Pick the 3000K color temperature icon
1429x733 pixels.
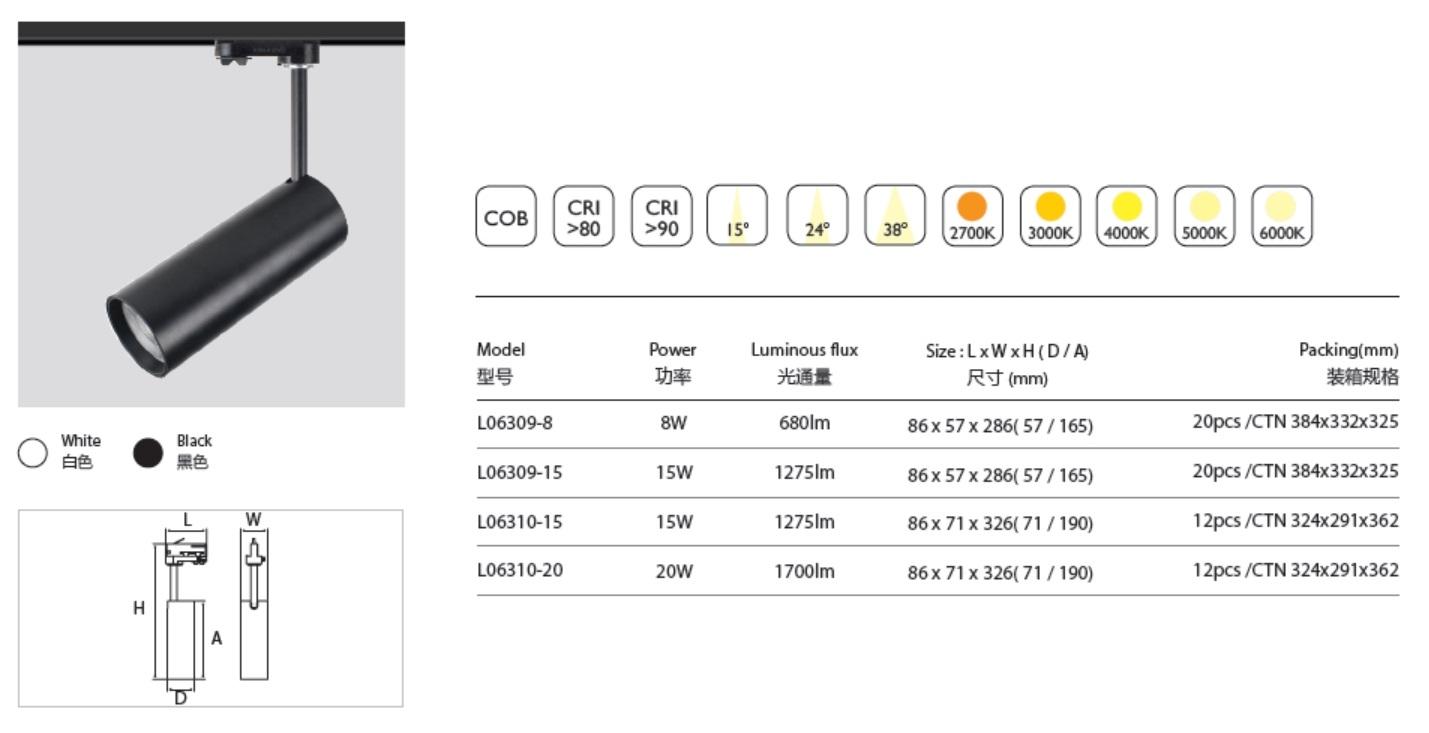[x=1050, y=216]
